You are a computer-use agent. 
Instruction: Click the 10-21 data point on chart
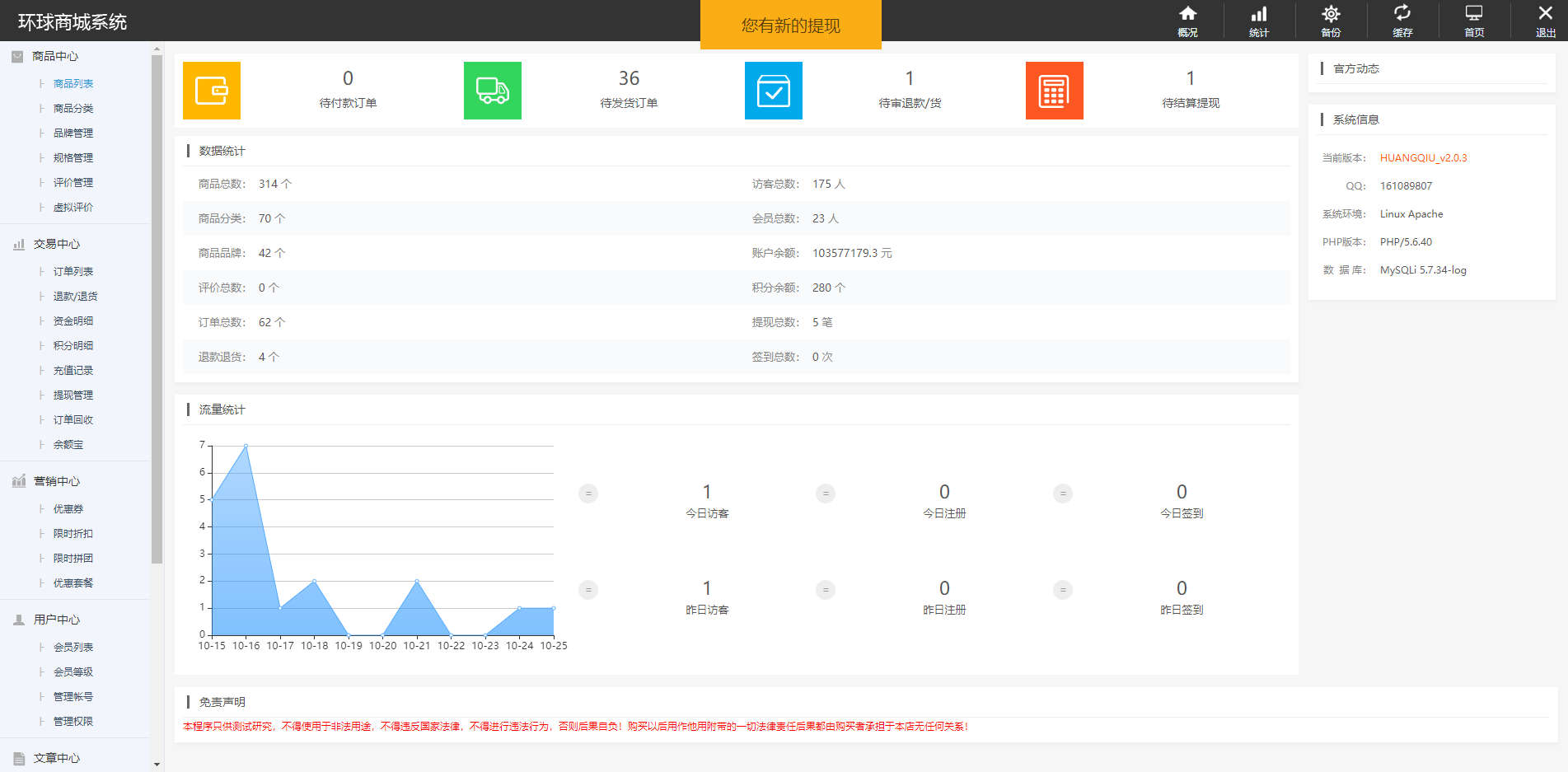point(417,581)
